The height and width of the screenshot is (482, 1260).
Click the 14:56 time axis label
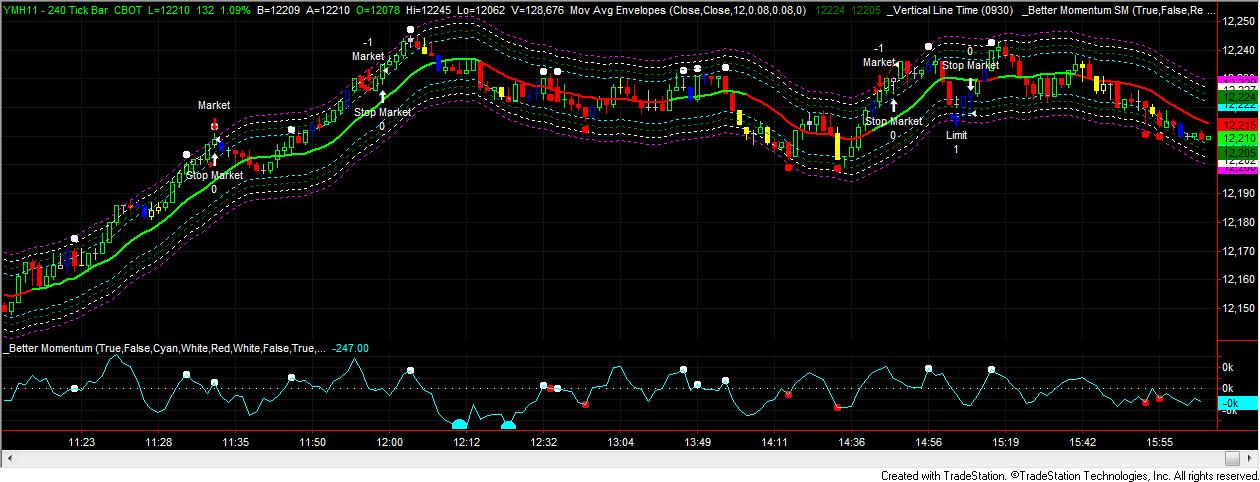pos(928,441)
